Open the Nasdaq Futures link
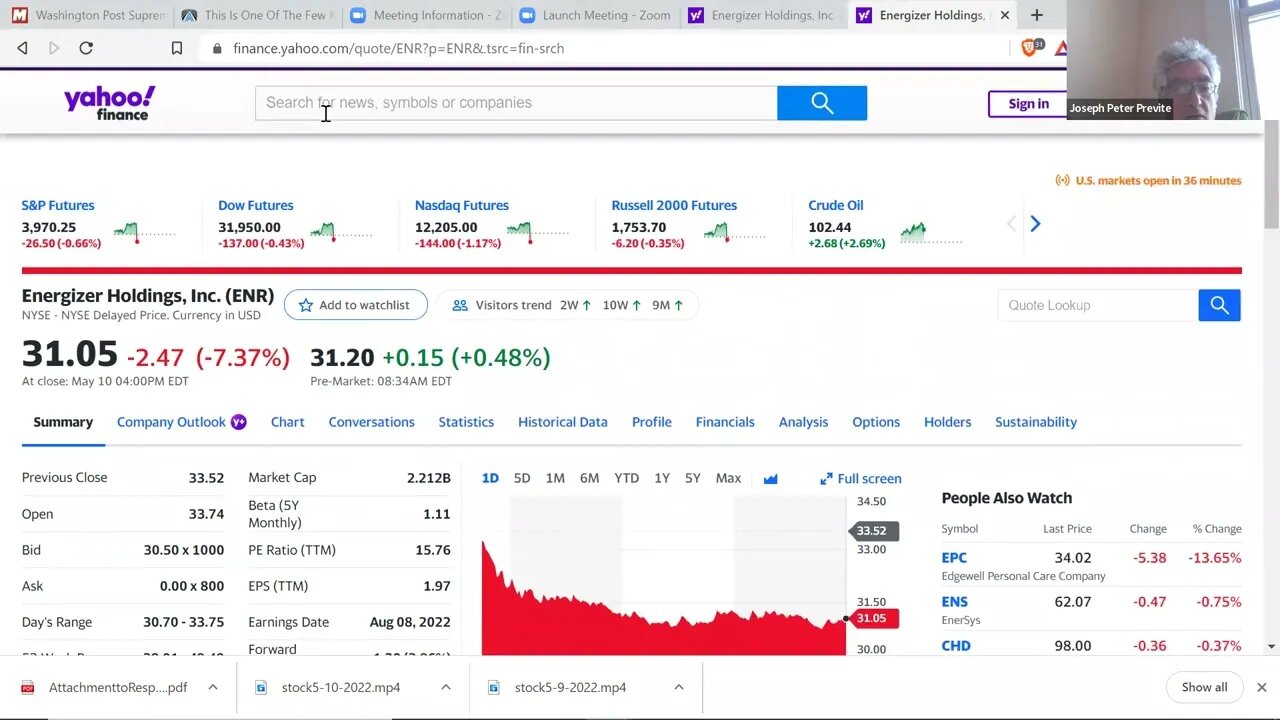1280x720 pixels. point(462,205)
